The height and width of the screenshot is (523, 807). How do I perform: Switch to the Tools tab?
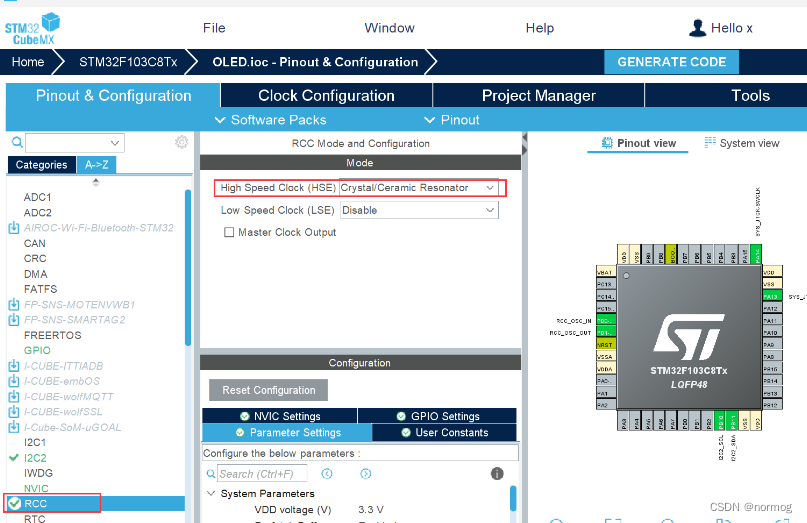(751, 95)
